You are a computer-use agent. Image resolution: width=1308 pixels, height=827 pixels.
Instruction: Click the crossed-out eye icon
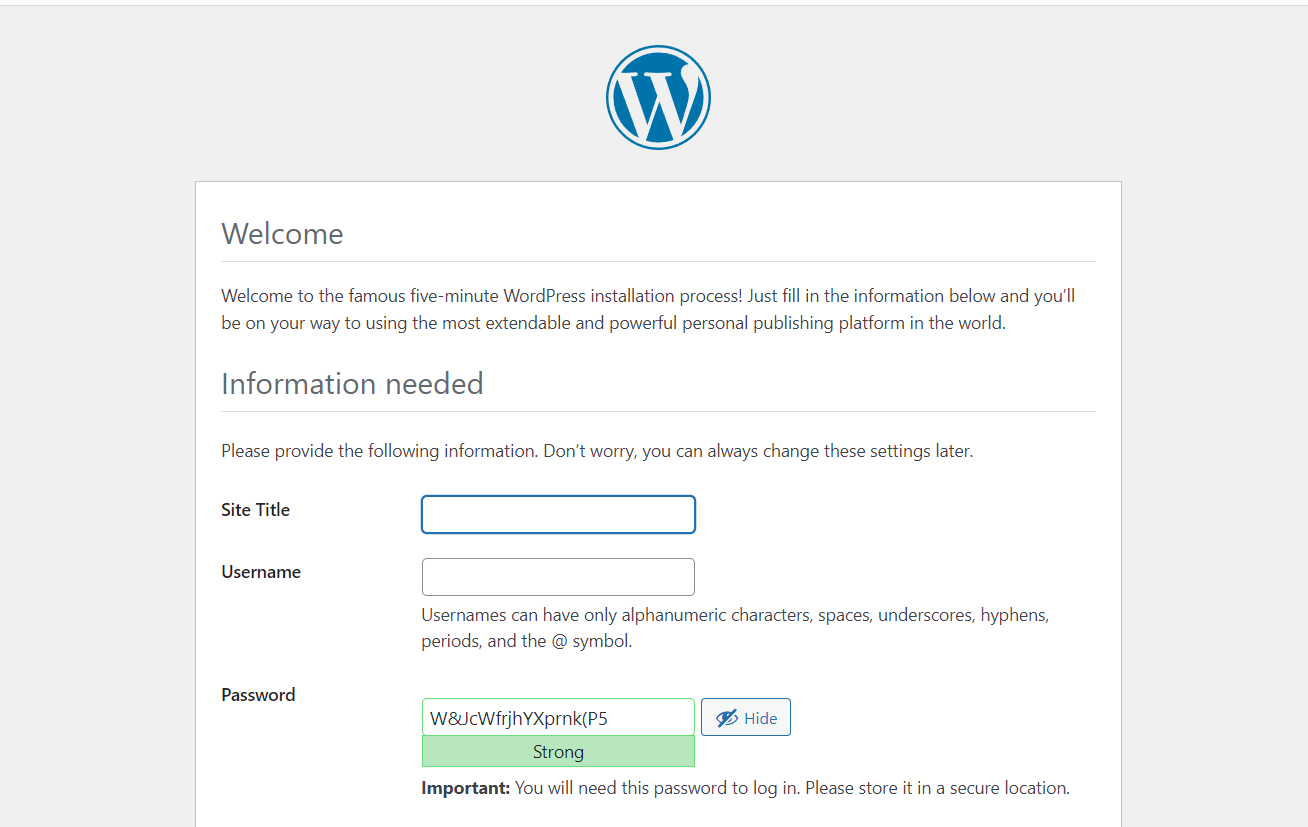click(x=726, y=717)
